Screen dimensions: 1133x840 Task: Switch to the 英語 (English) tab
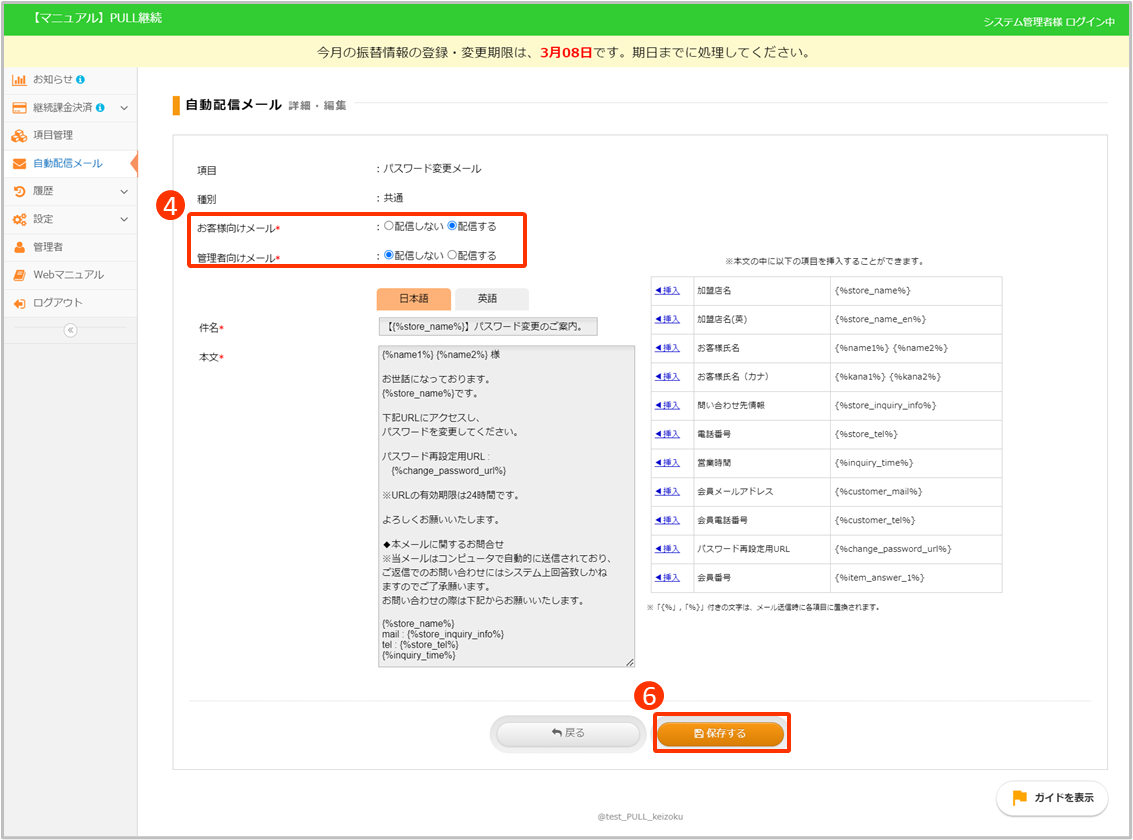(x=490, y=298)
